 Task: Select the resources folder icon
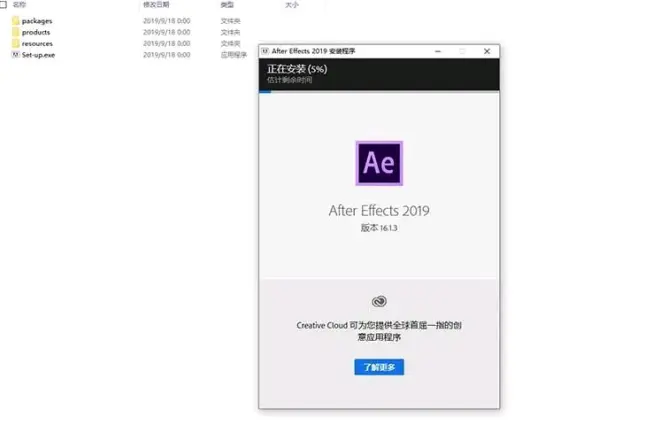(x=16, y=43)
